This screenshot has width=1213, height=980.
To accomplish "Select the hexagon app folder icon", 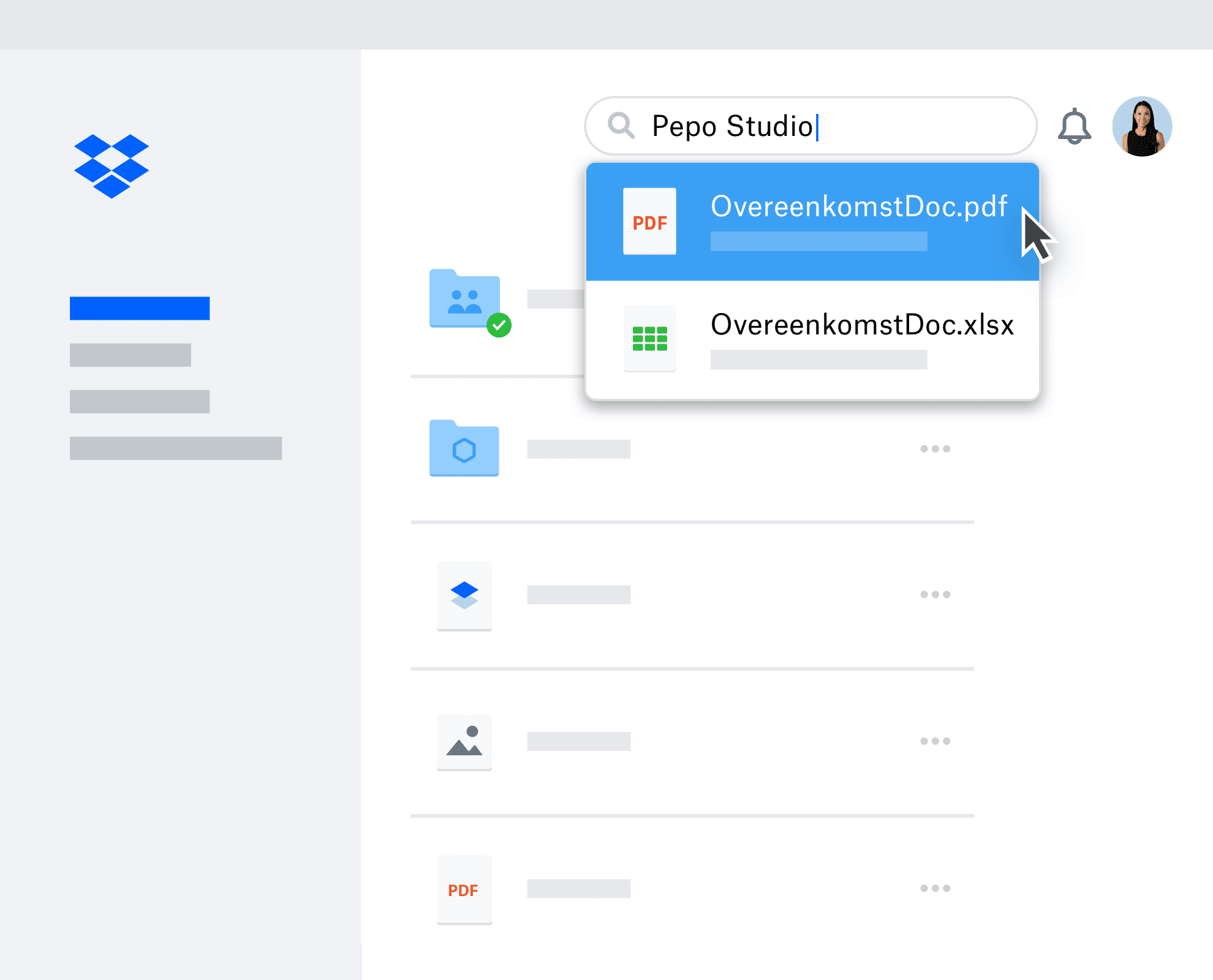I will 464,450.
